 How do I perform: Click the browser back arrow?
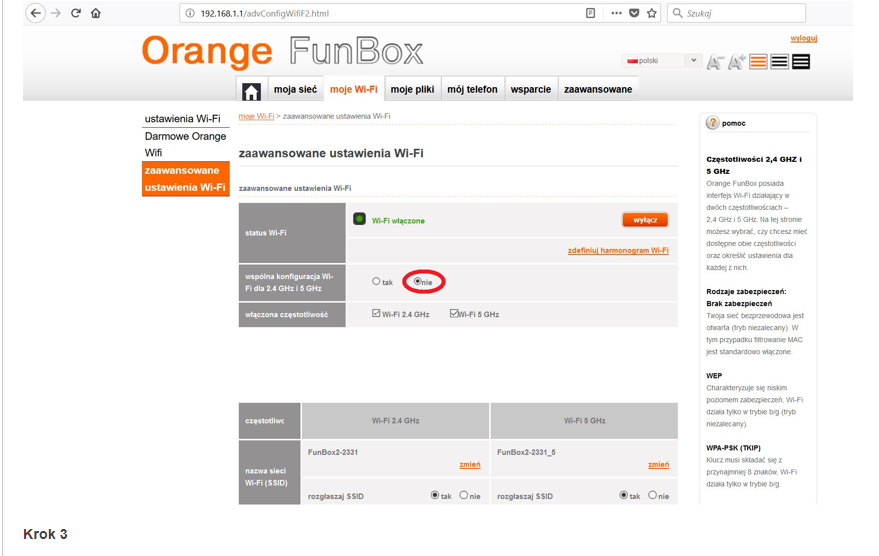point(36,13)
